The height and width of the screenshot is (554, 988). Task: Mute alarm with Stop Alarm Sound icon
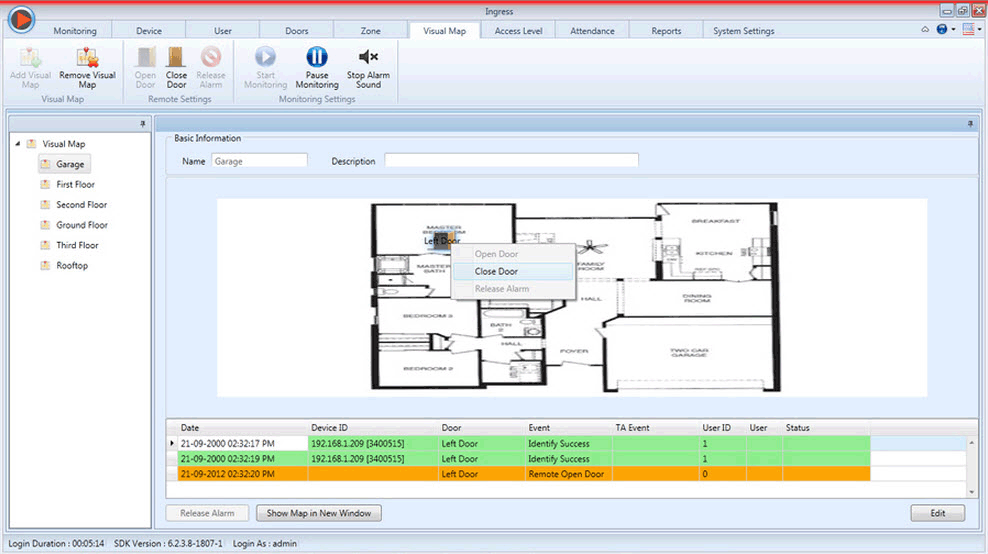coord(368,58)
